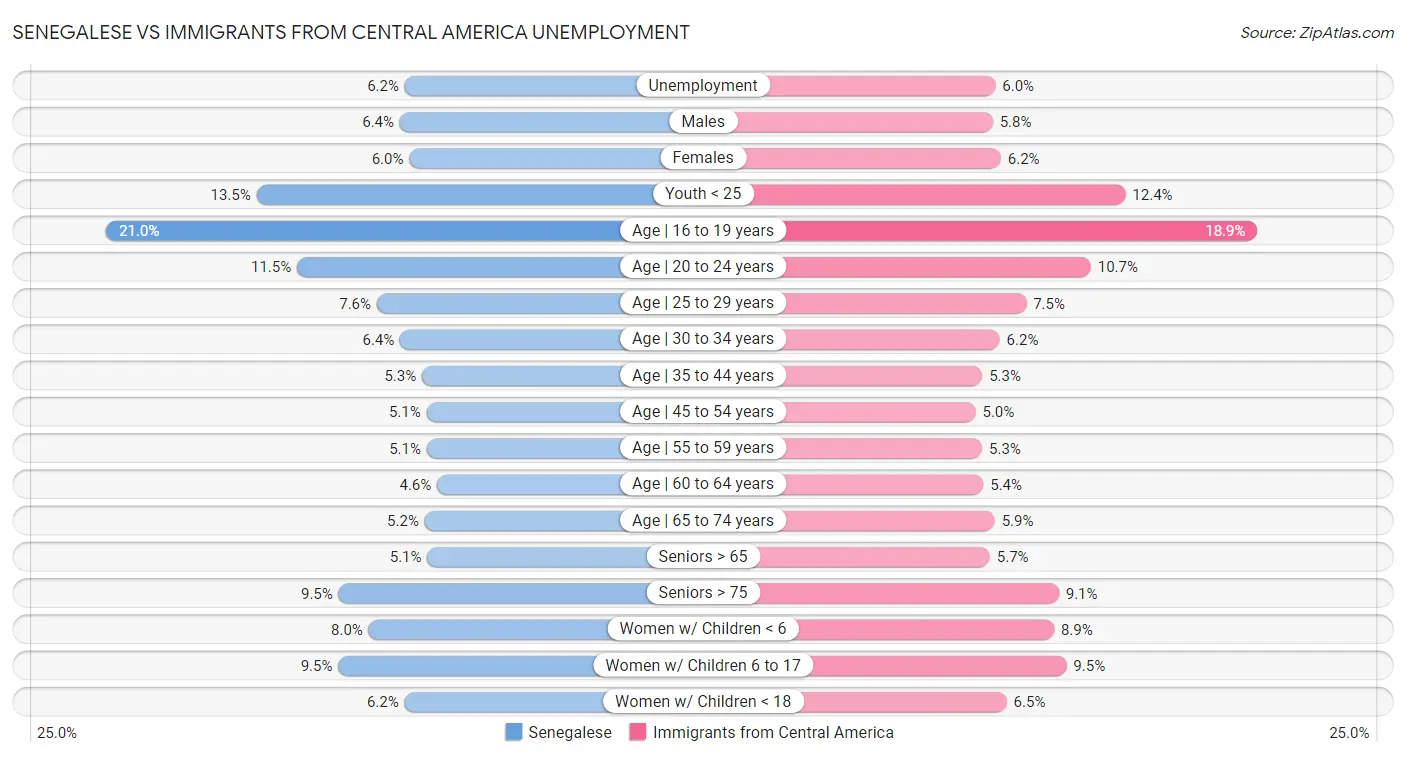Image resolution: width=1406 pixels, height=757 pixels.
Task: Click the Age | 25 to 29 years label
Action: pos(703,303)
